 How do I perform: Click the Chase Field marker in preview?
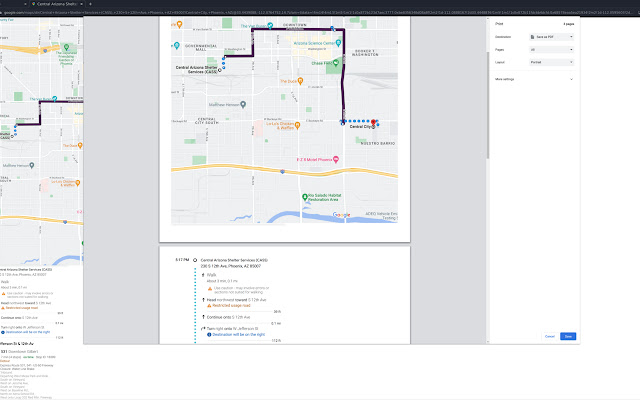tap(336, 63)
